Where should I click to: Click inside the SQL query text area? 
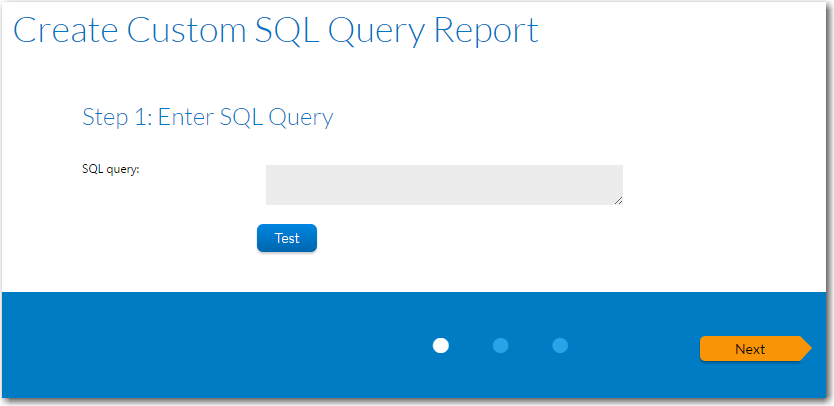(443, 185)
